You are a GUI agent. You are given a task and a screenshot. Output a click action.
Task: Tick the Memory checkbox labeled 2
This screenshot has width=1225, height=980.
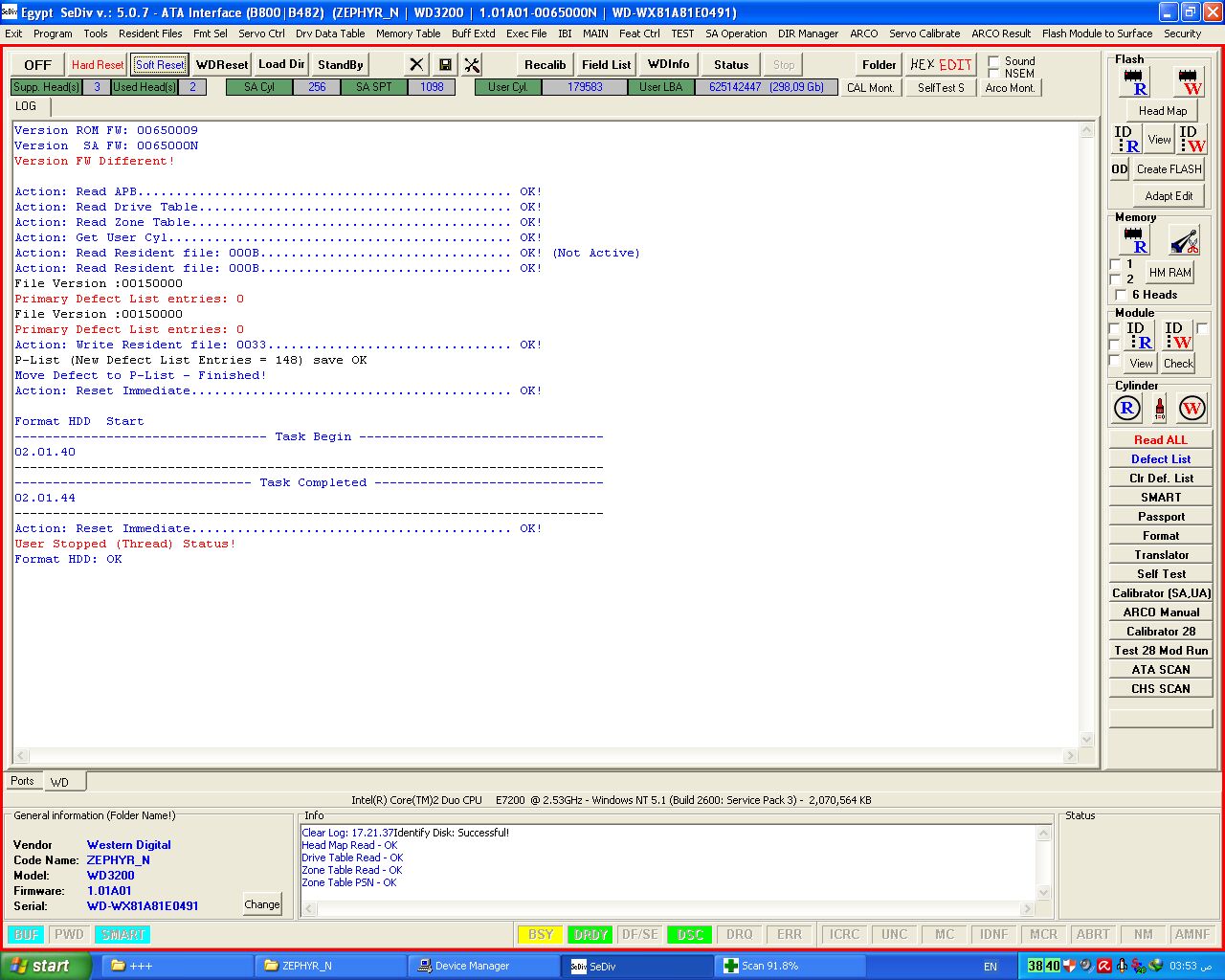1115,279
